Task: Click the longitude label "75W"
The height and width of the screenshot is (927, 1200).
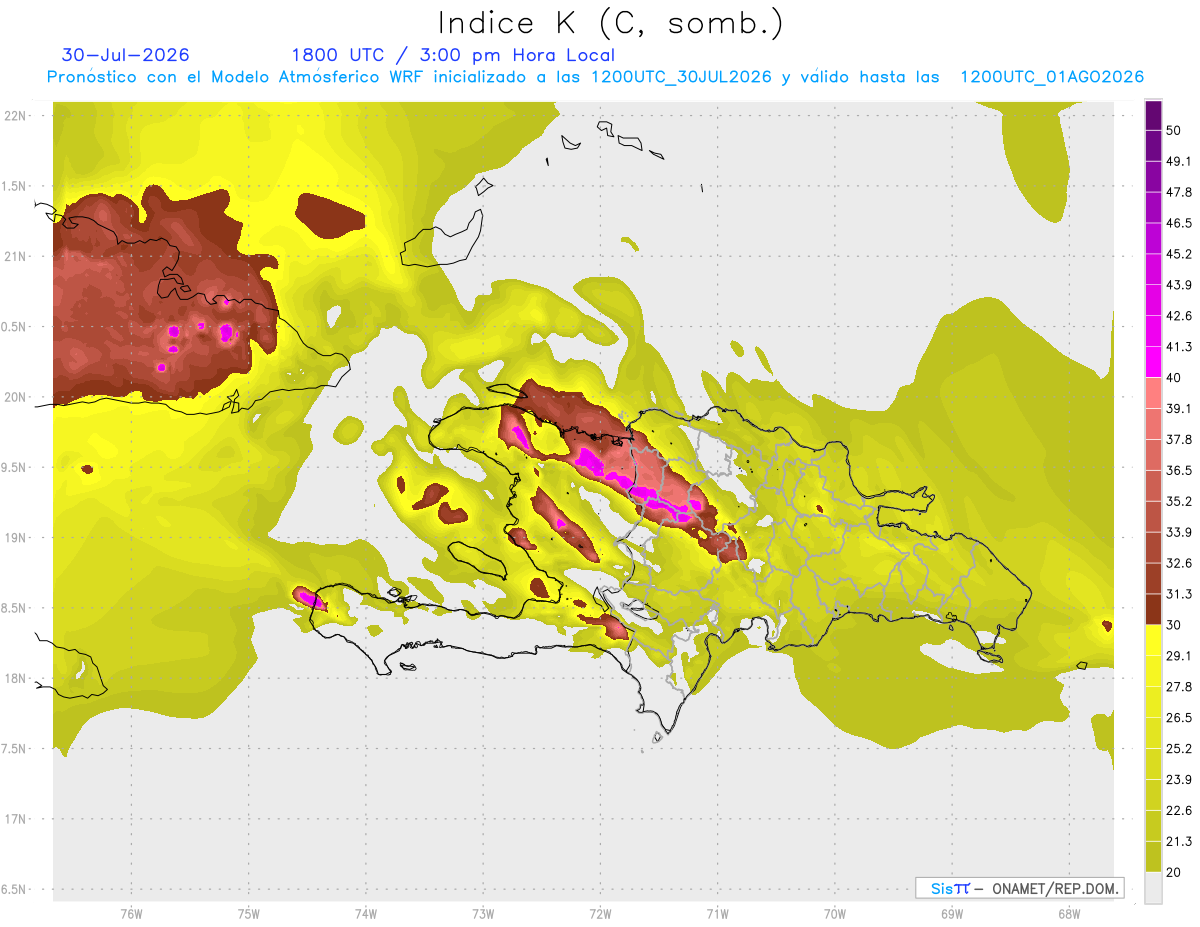Action: tap(248, 914)
